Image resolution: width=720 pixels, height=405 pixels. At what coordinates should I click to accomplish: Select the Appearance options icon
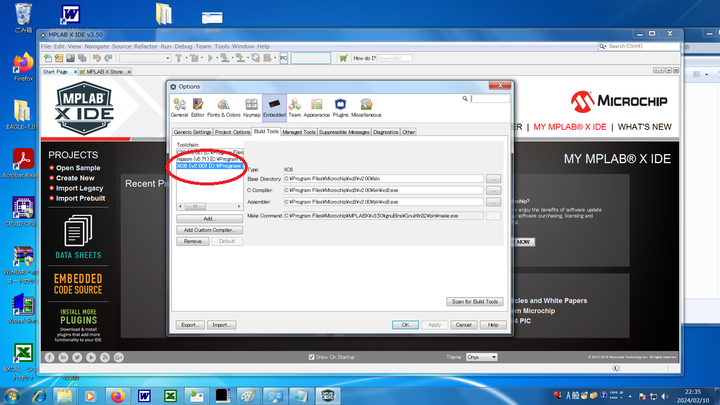[x=316, y=107]
